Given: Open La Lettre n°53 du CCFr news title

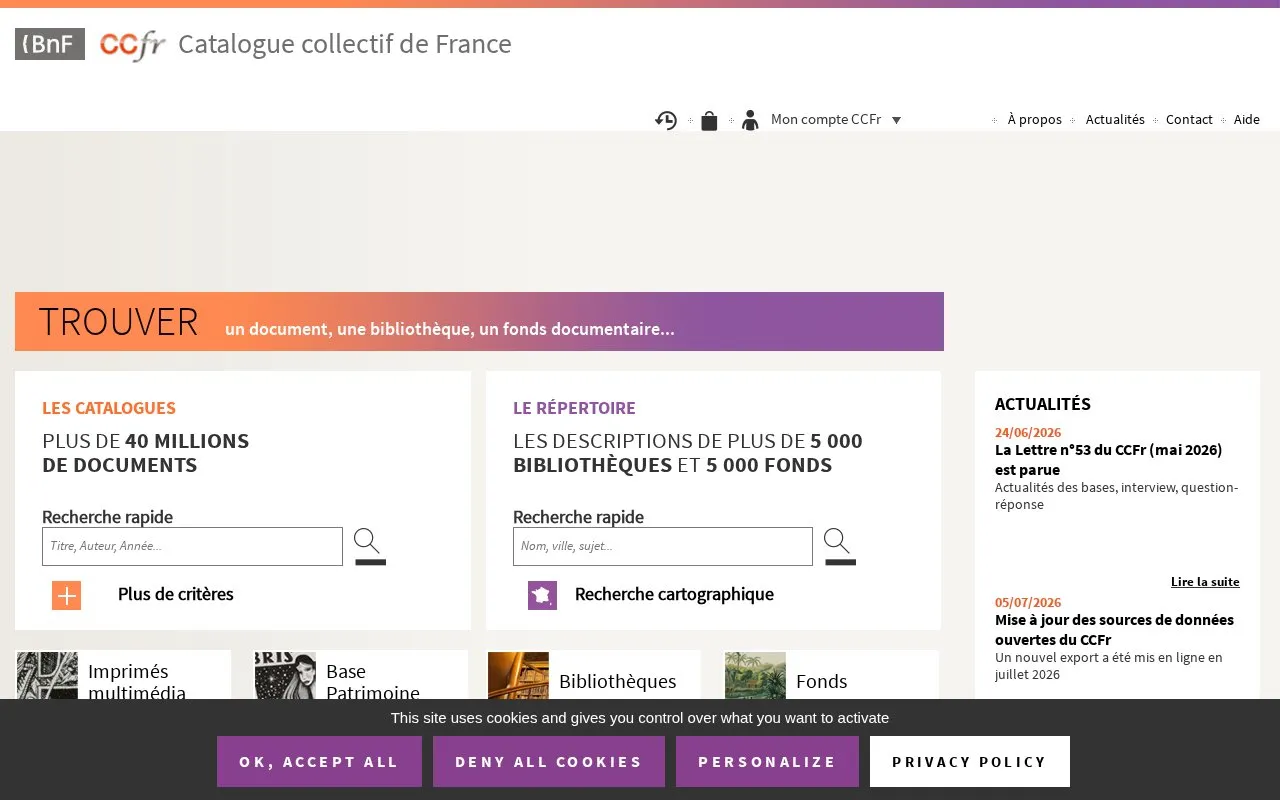Looking at the screenshot, I should point(1108,460).
